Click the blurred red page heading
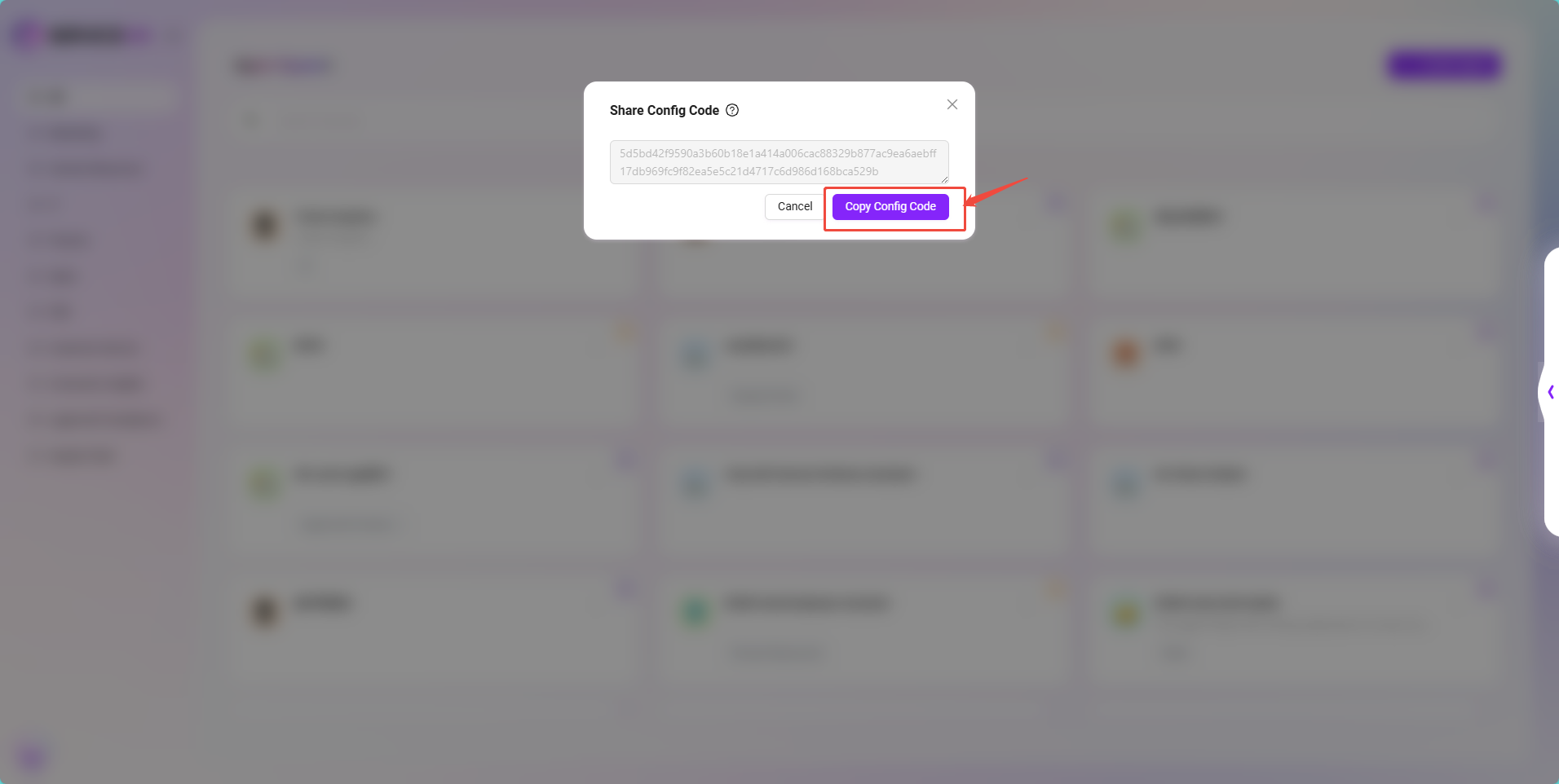The height and width of the screenshot is (784, 1559). pos(282,65)
